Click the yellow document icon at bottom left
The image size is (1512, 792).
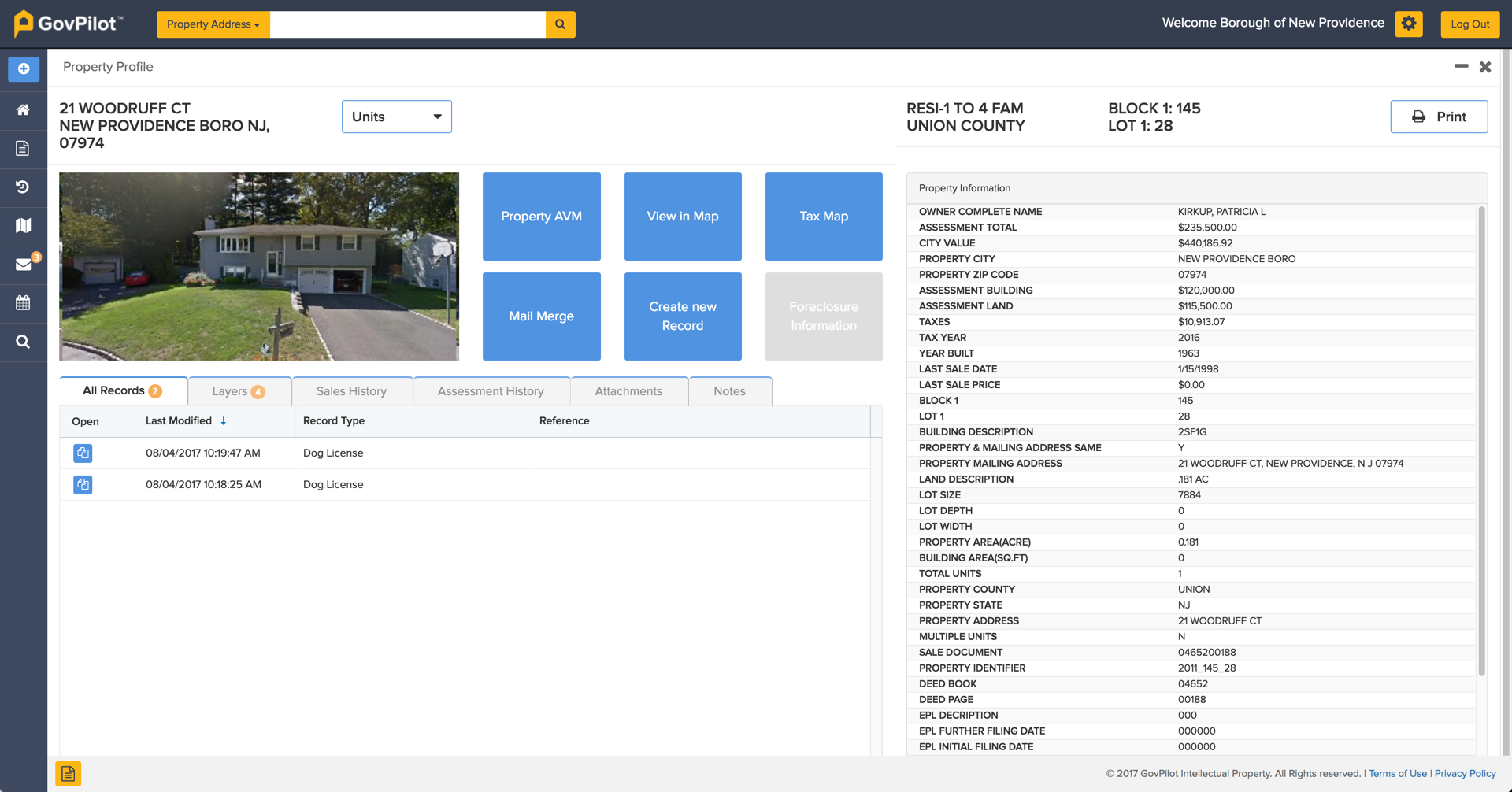[x=69, y=774]
